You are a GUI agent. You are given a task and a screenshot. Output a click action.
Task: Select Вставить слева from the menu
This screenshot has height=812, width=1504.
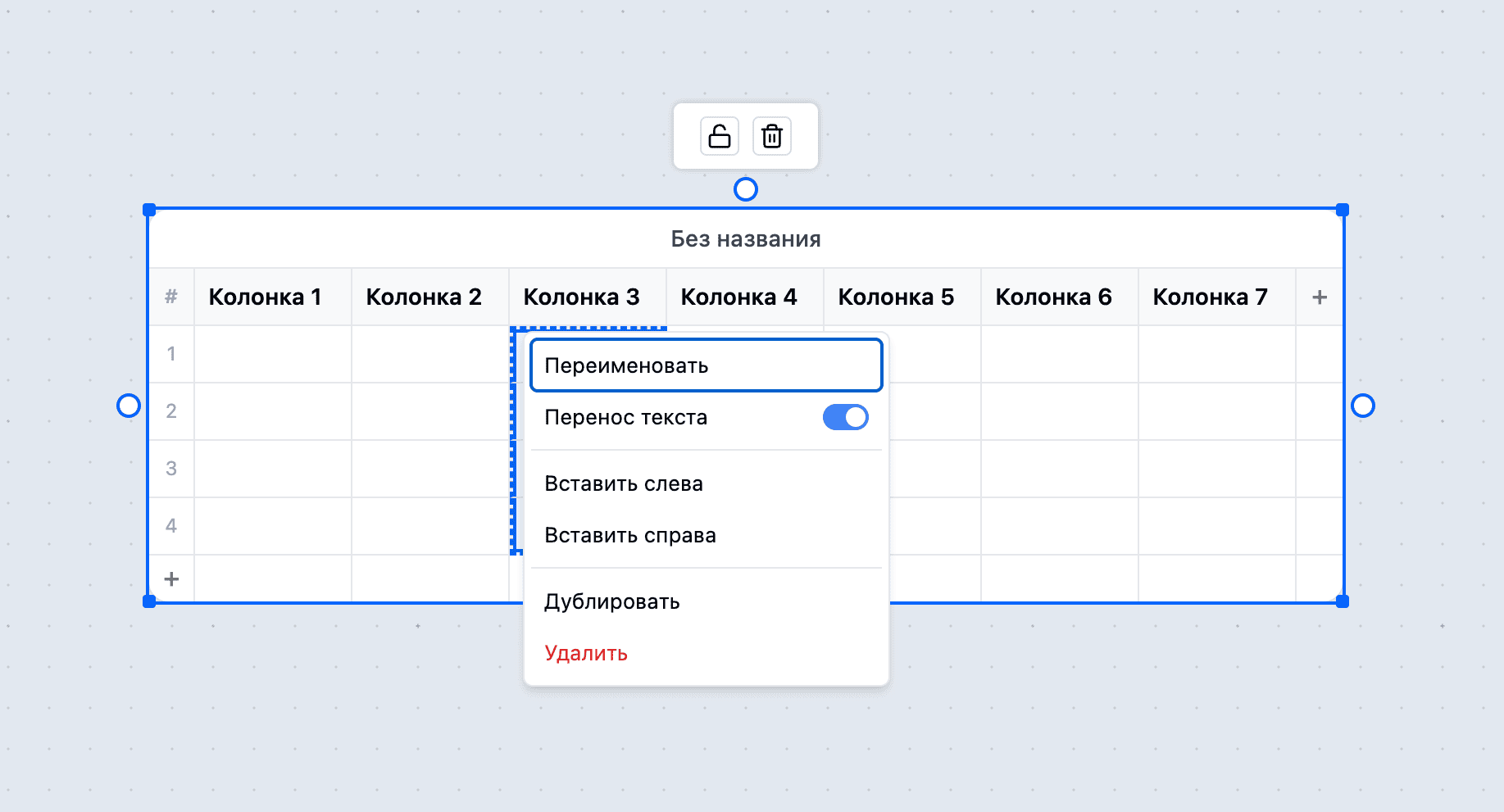pos(623,483)
